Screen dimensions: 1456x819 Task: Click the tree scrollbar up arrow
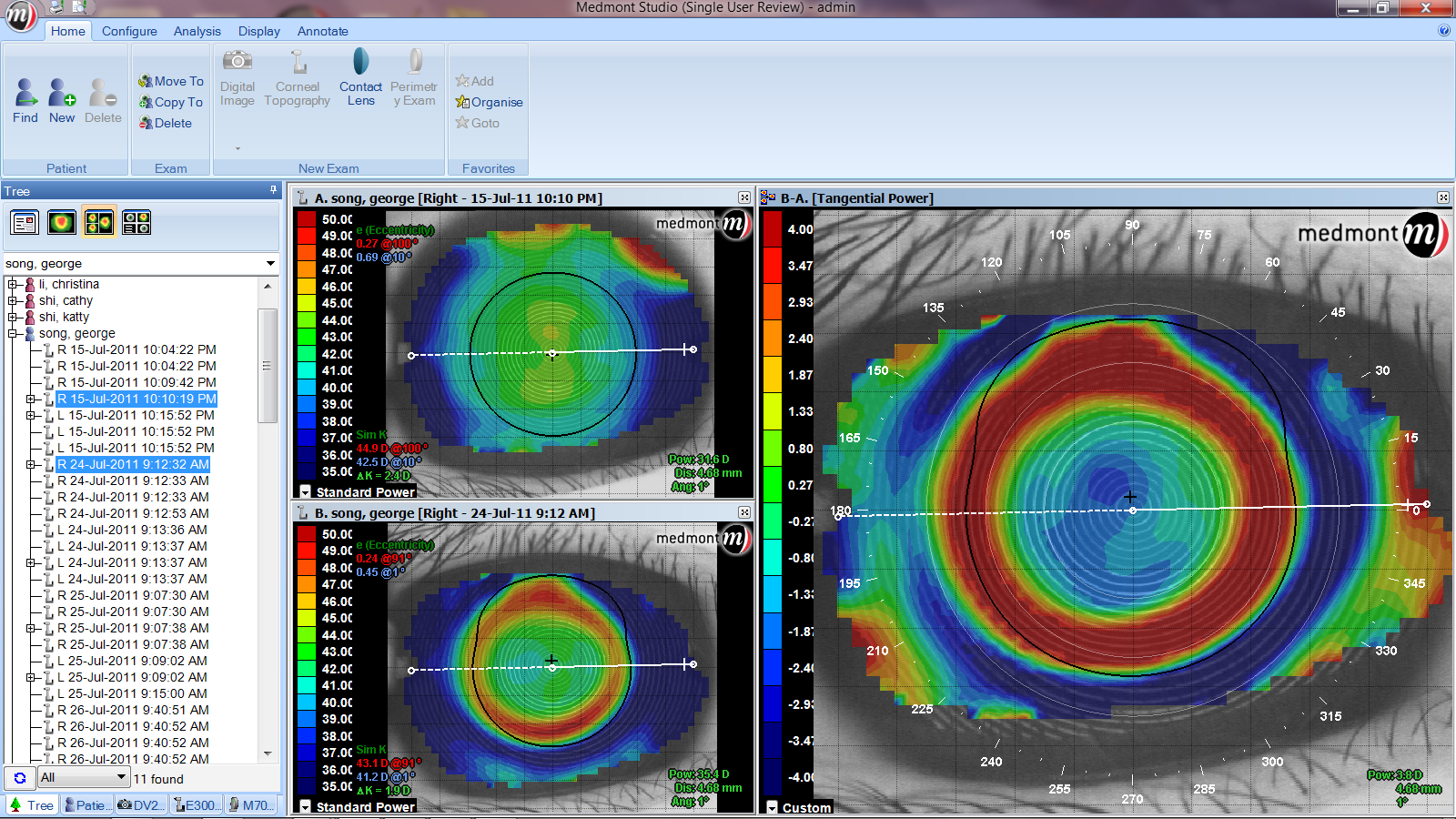(268, 286)
